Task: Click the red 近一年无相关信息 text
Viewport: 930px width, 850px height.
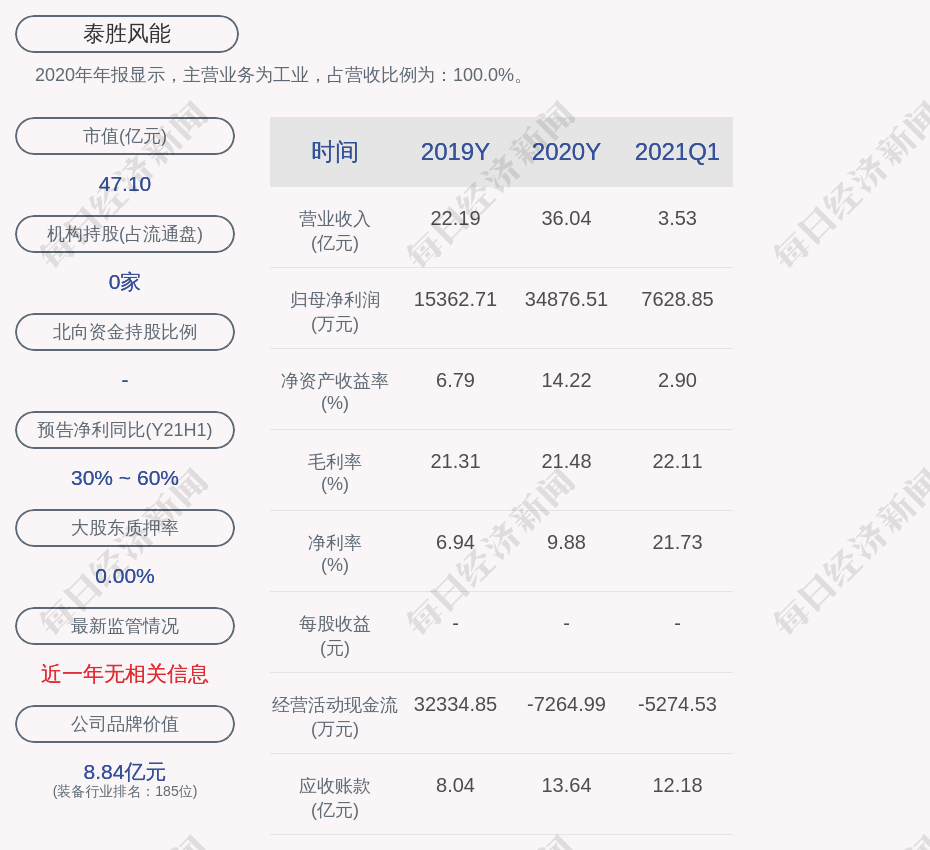Action: (124, 674)
